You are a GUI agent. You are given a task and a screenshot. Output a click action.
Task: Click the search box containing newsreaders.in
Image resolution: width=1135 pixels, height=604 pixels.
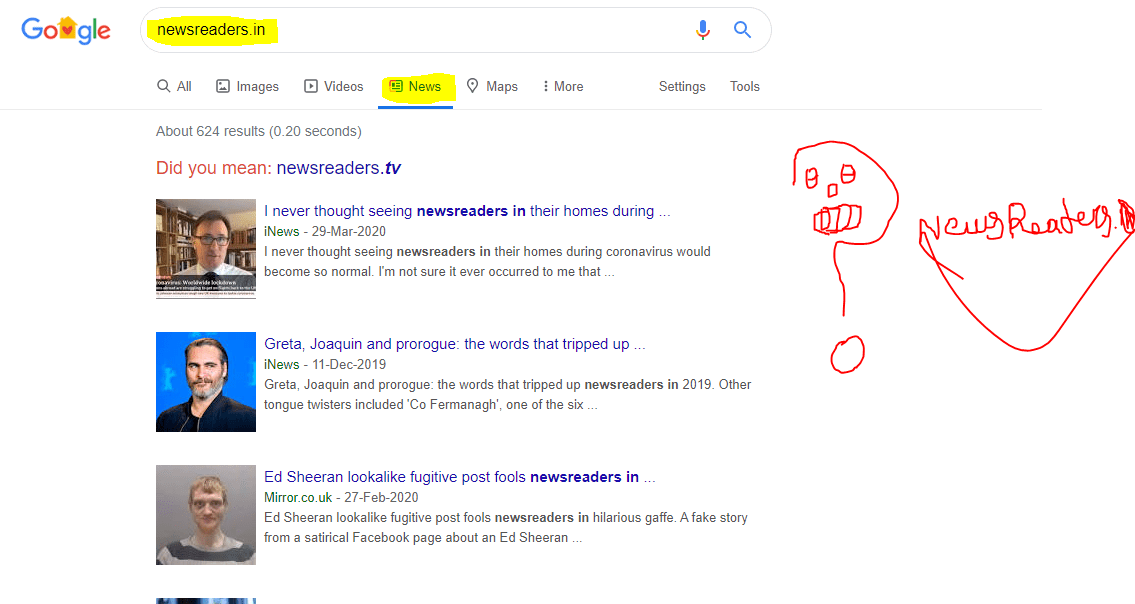click(x=455, y=30)
